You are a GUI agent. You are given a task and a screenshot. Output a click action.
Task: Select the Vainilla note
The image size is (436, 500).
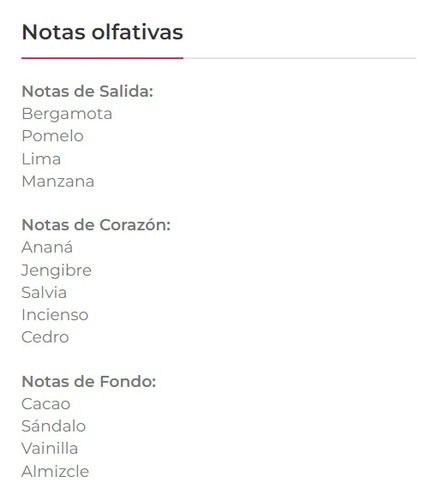[x=50, y=448]
